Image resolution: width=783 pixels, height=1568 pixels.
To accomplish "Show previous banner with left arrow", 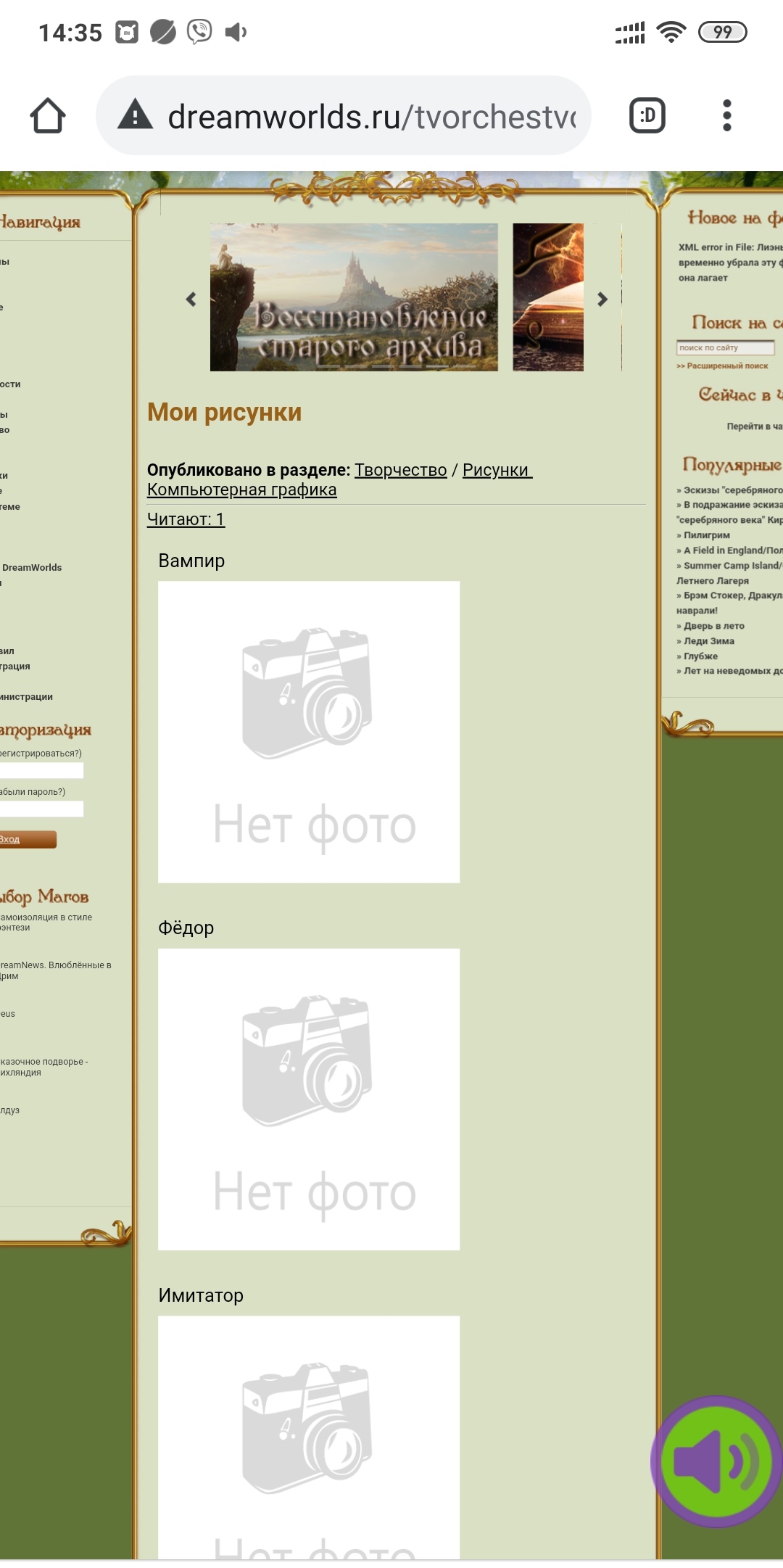I will 191,299.
